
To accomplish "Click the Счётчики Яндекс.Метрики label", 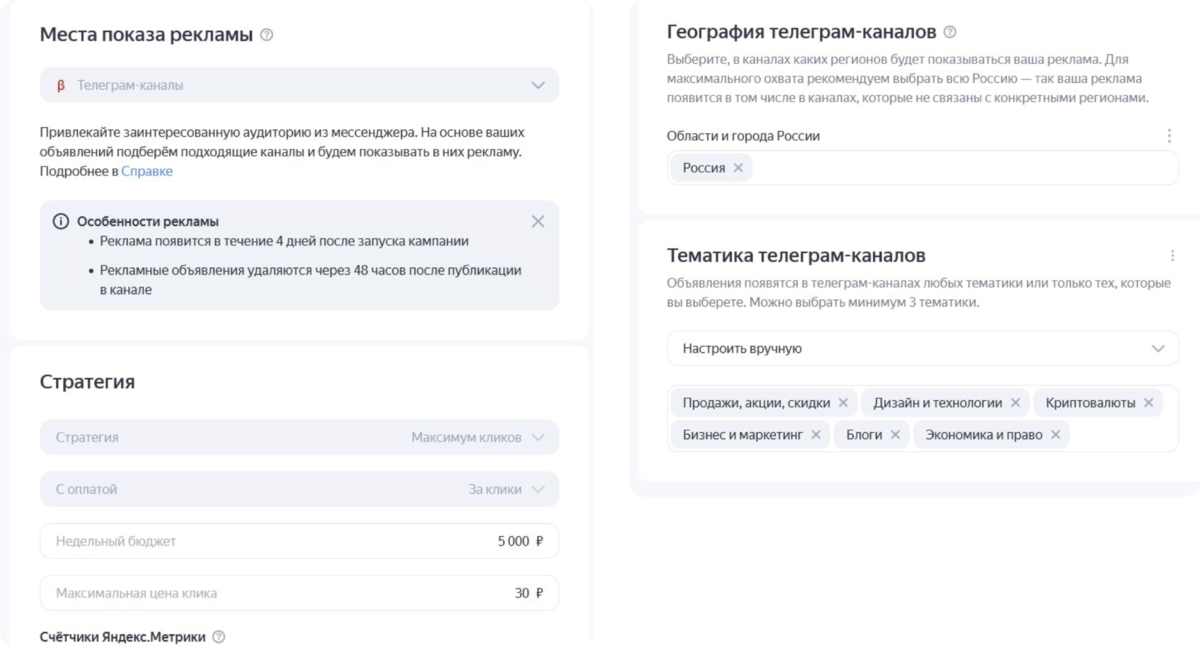I will [x=123, y=637].
